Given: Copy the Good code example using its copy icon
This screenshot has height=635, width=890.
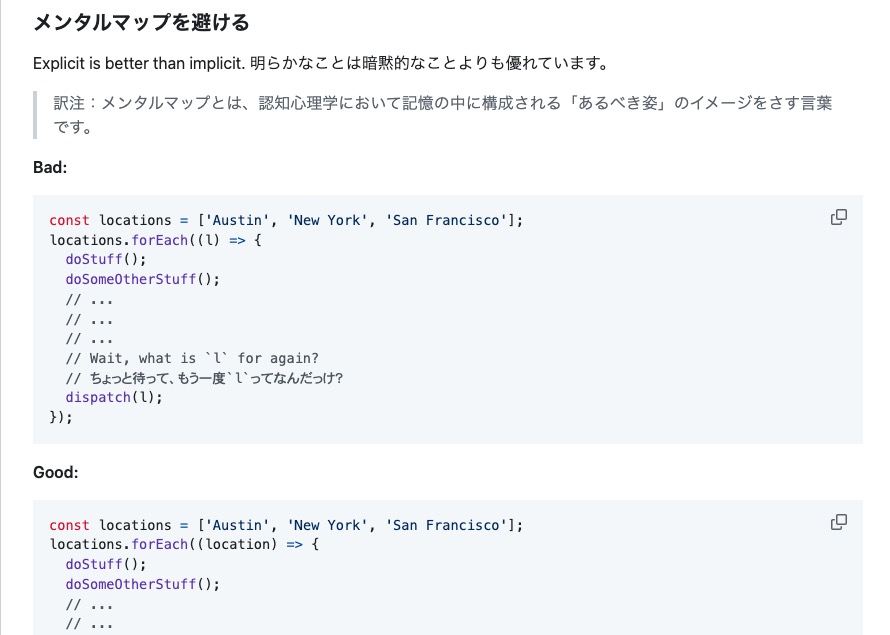Looking at the screenshot, I should pyautogui.click(x=840, y=521).
